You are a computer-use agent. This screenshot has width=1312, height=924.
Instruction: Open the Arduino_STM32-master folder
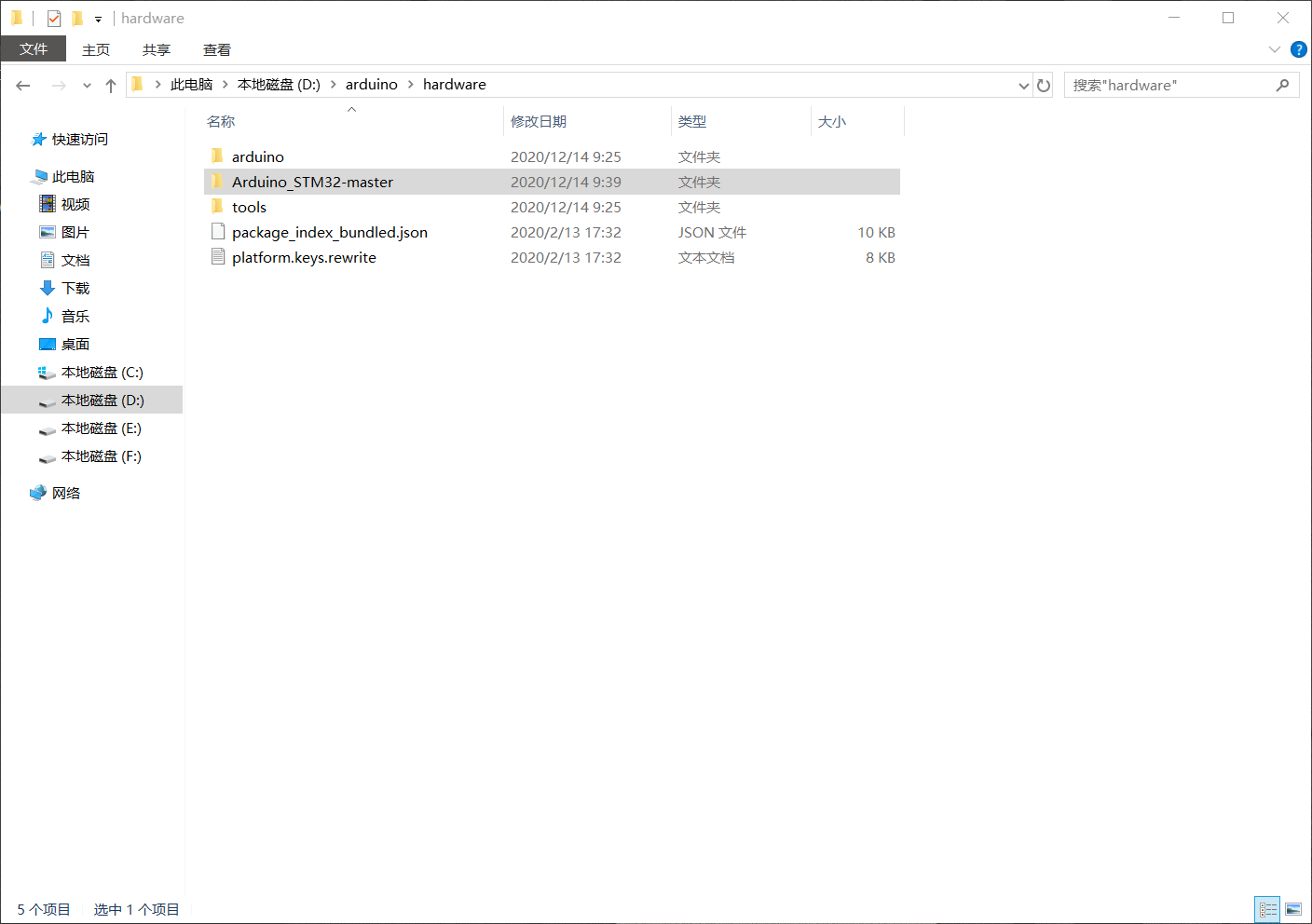(312, 182)
